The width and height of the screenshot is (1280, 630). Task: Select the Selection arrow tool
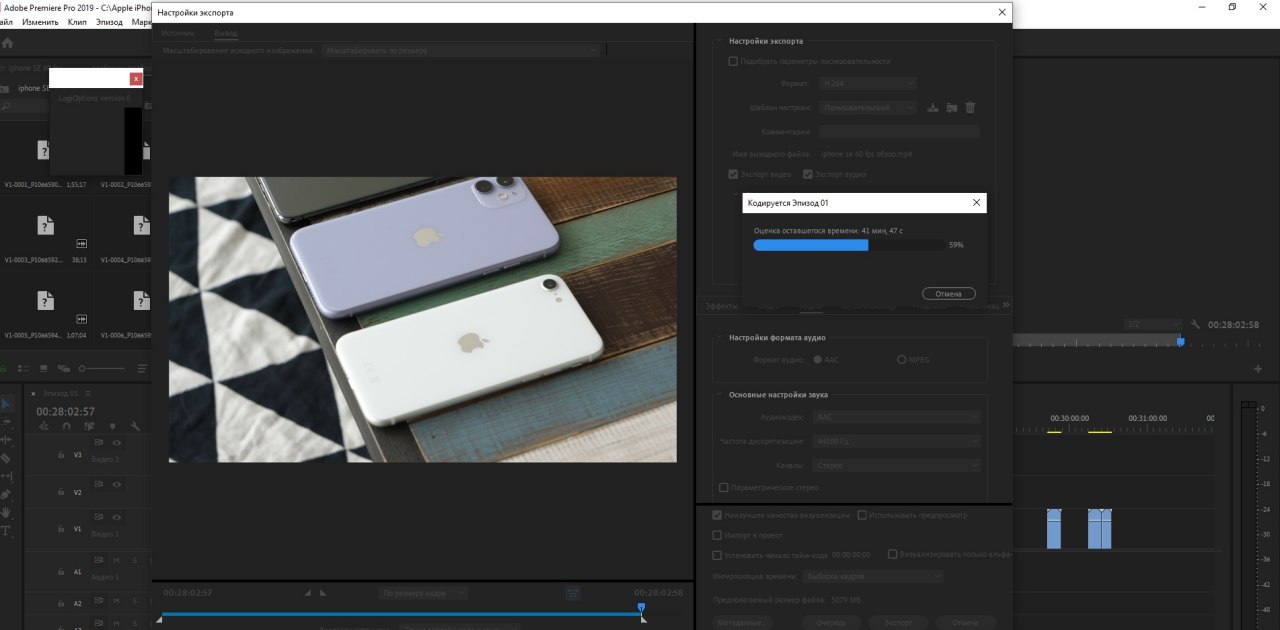[6, 404]
